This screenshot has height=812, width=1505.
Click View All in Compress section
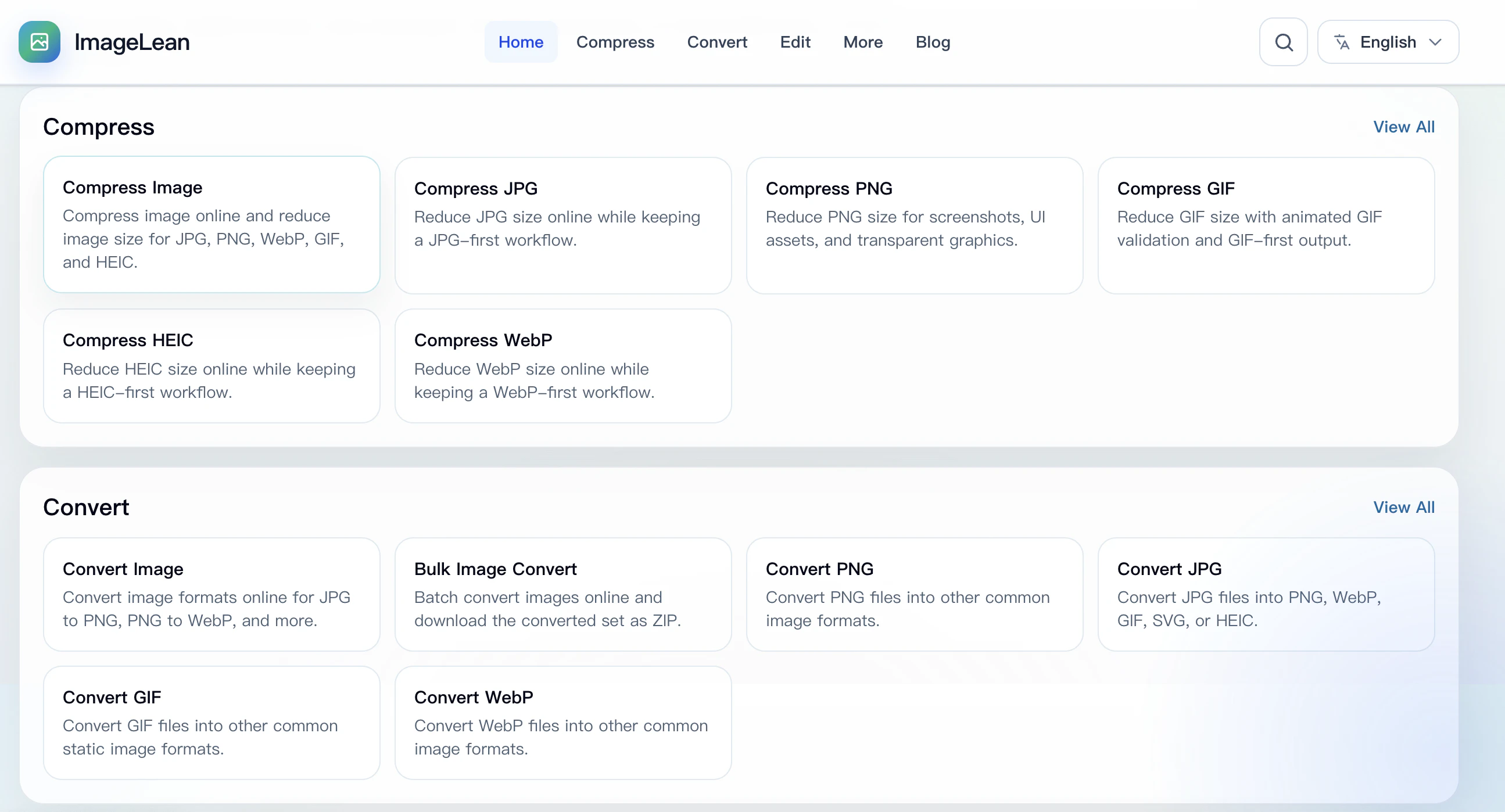point(1403,127)
